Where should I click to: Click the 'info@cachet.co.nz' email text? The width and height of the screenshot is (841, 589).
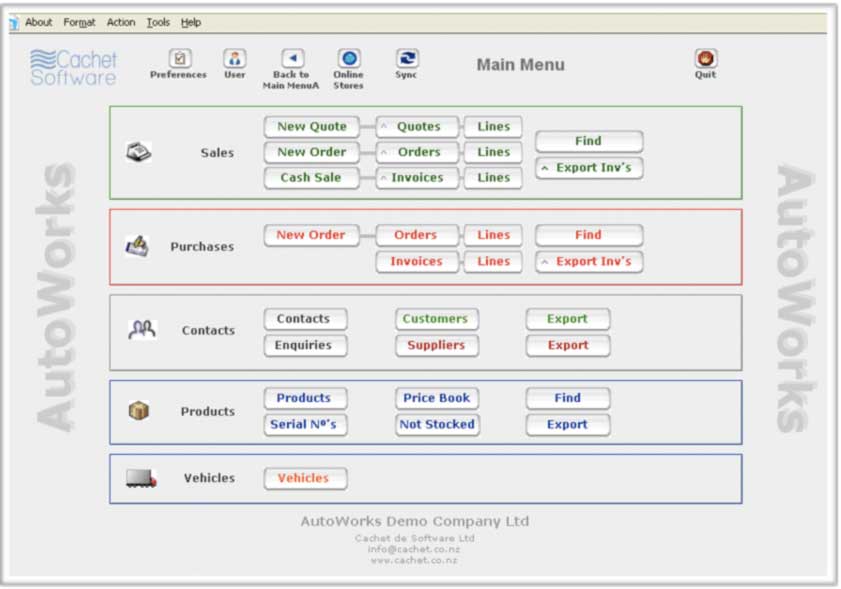click(414, 549)
